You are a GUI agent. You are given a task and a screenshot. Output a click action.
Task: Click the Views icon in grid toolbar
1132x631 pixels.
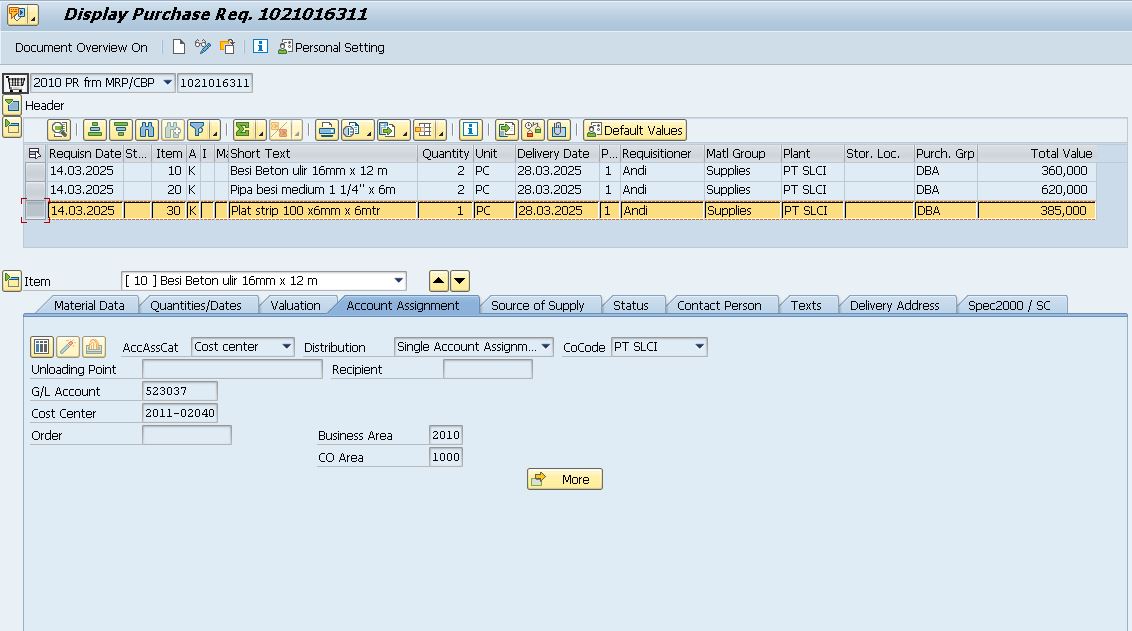click(x=352, y=130)
